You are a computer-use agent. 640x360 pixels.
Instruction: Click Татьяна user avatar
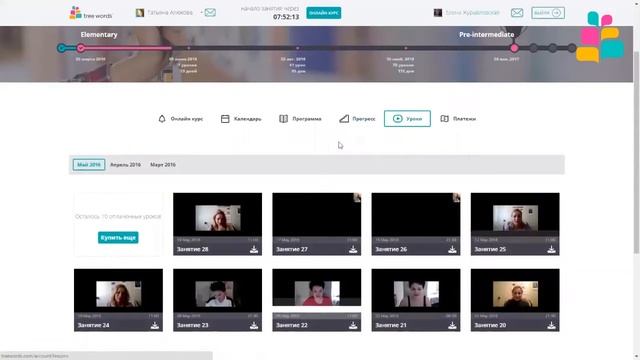click(x=140, y=13)
